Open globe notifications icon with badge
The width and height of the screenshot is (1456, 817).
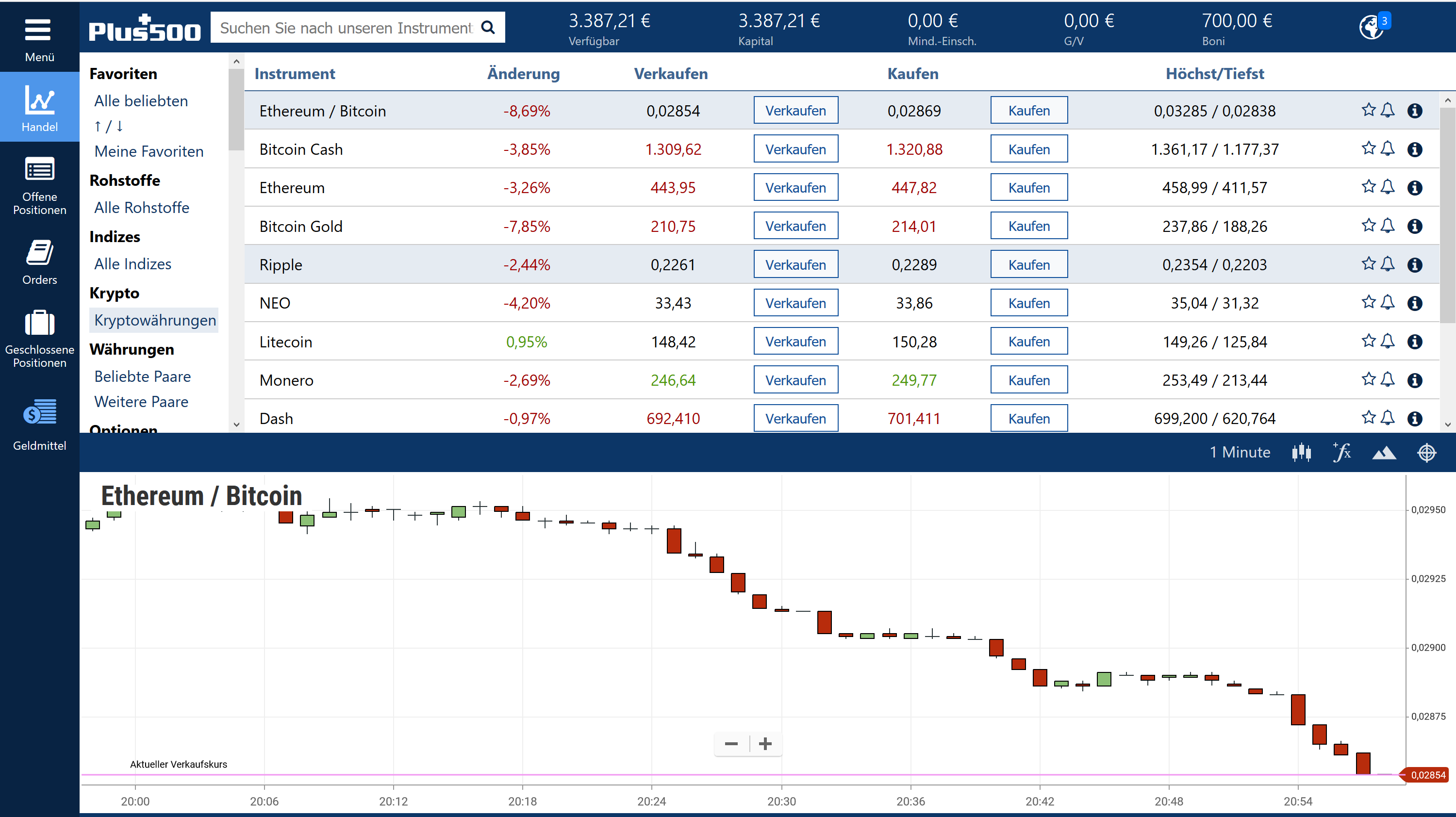pyautogui.click(x=1373, y=27)
